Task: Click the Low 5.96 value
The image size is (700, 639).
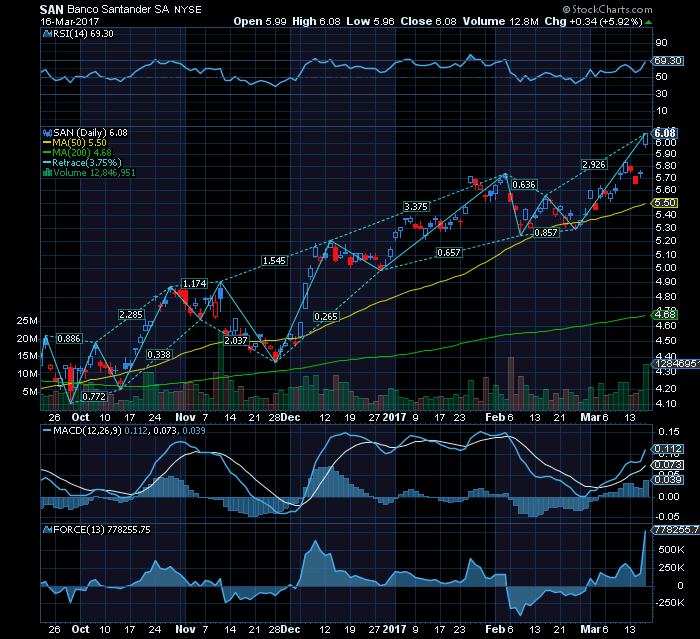Action: pyautogui.click(x=371, y=21)
